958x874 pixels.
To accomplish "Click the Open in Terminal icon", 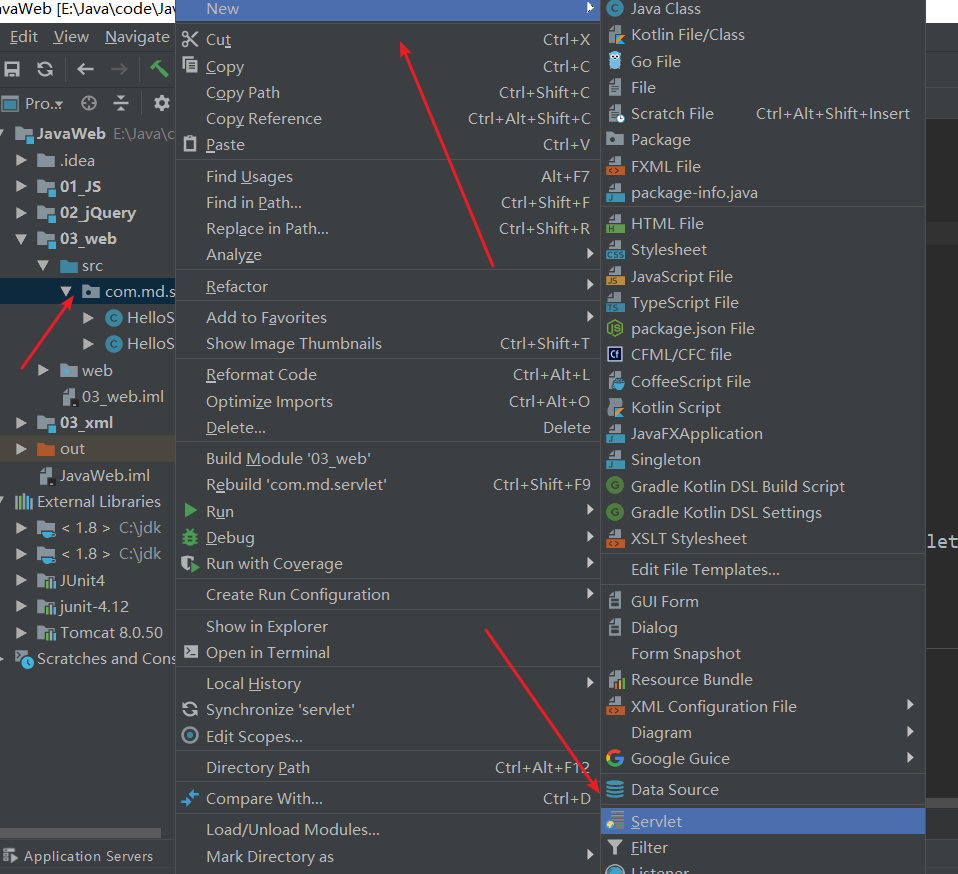I will tap(191, 652).
